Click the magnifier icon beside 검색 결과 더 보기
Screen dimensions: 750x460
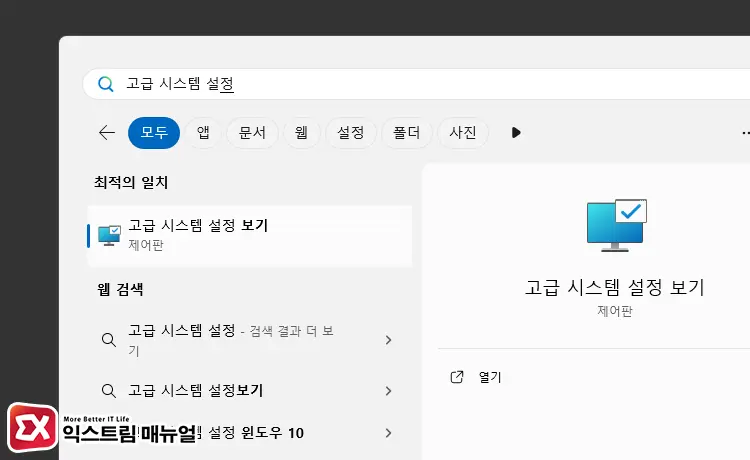[x=109, y=340]
